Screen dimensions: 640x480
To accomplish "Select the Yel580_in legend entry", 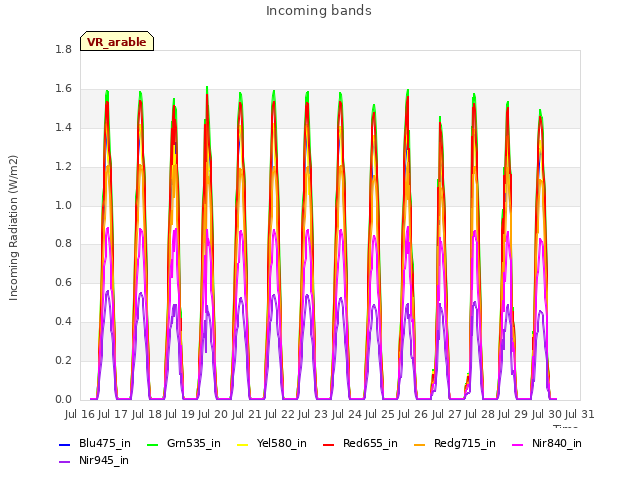I will click(x=272, y=443).
